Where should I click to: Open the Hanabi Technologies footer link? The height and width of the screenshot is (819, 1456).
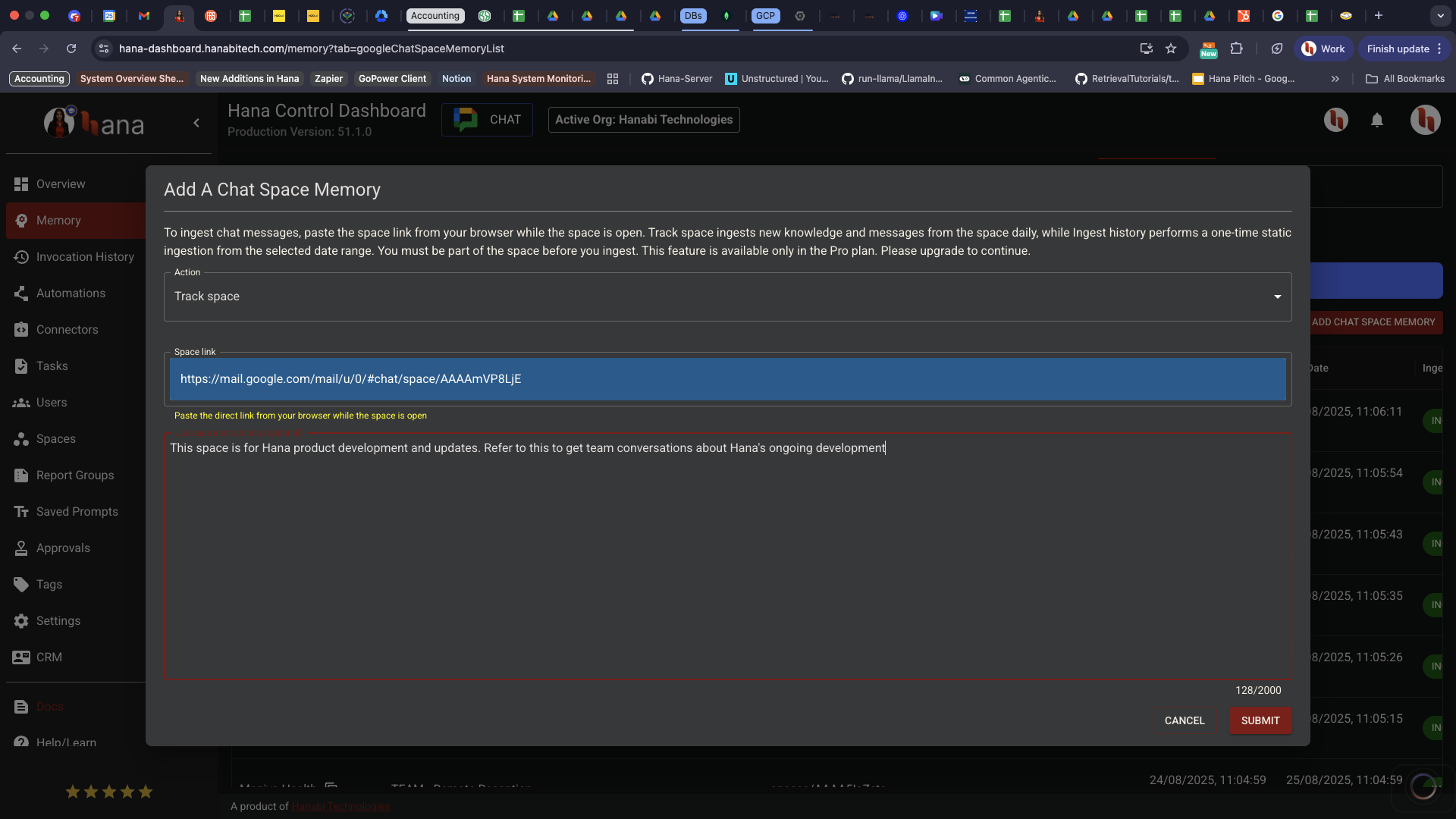340,806
